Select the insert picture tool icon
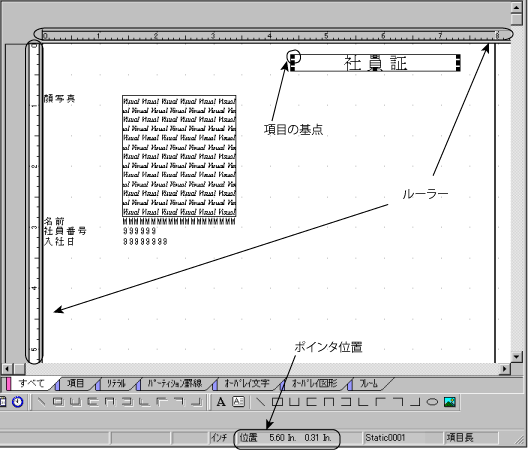Viewport: 528px width, 450px height. click(x=450, y=402)
